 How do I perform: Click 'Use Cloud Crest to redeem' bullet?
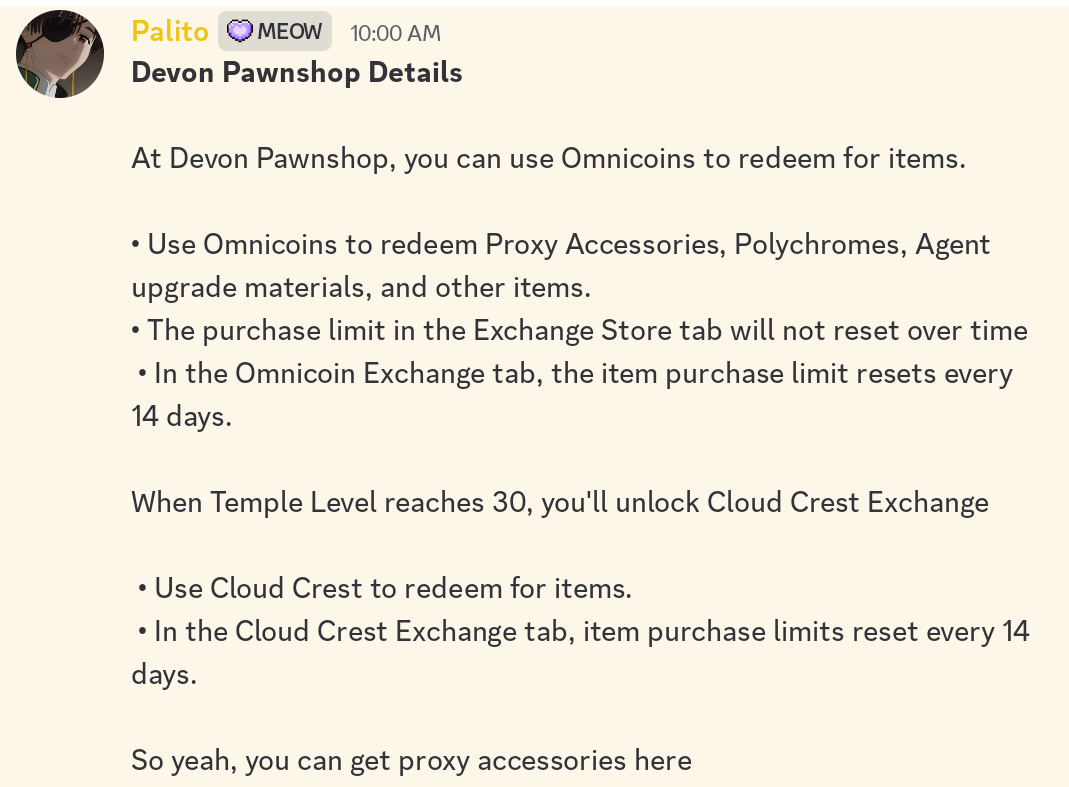(385, 588)
